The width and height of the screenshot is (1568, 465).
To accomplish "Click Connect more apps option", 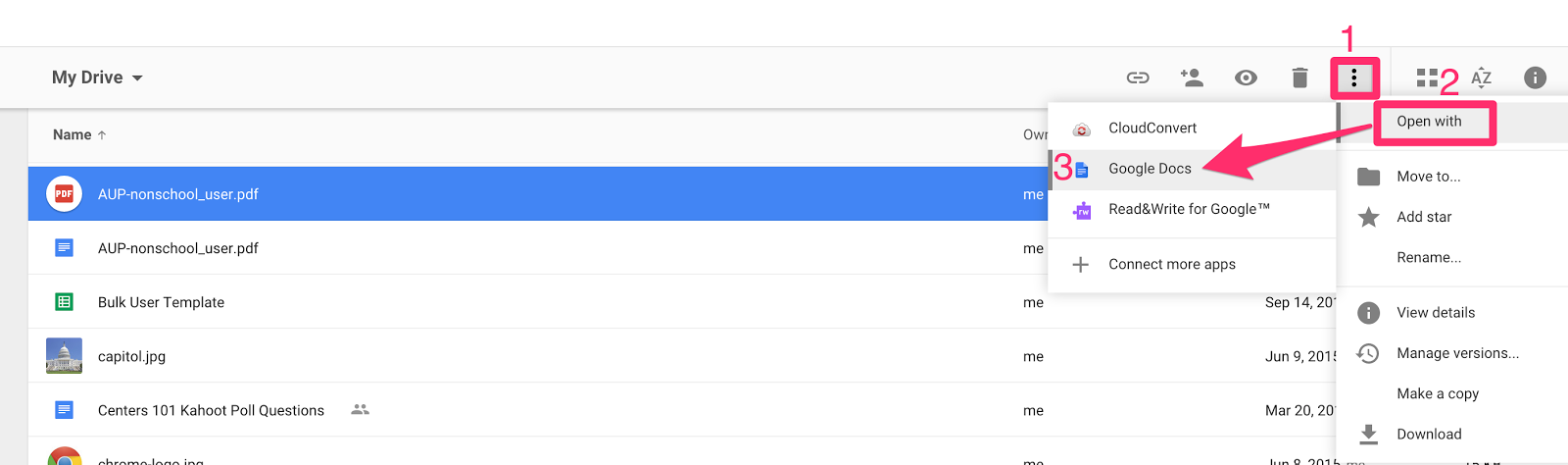I will tap(1171, 264).
